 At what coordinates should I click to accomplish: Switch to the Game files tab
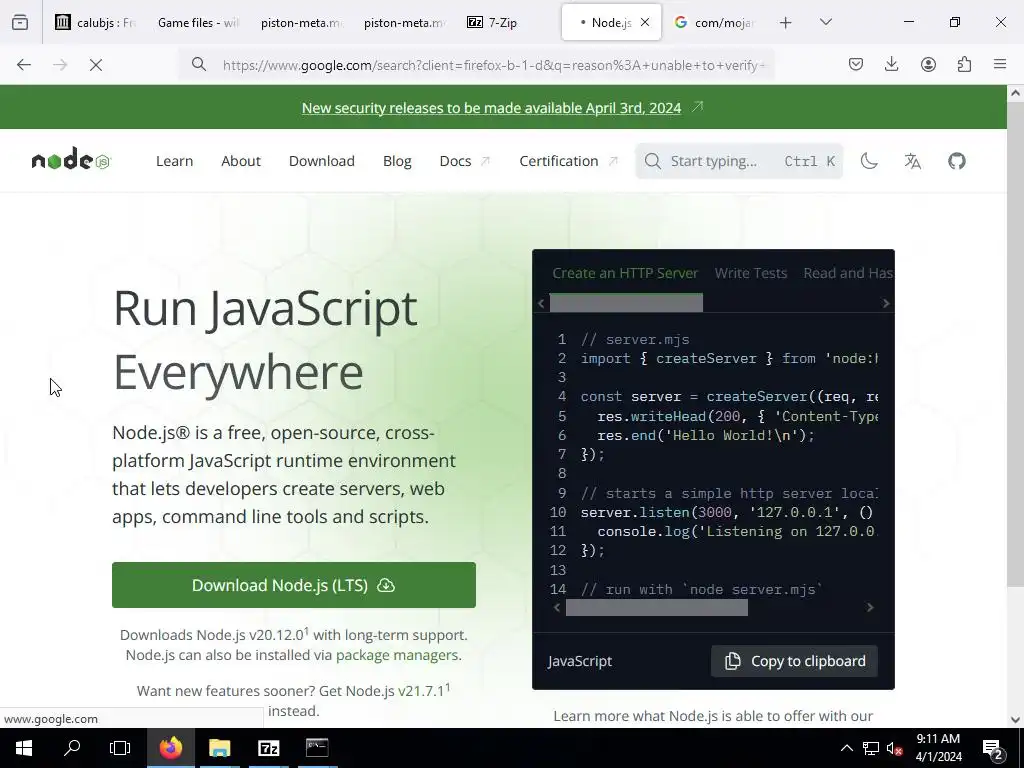[198, 22]
